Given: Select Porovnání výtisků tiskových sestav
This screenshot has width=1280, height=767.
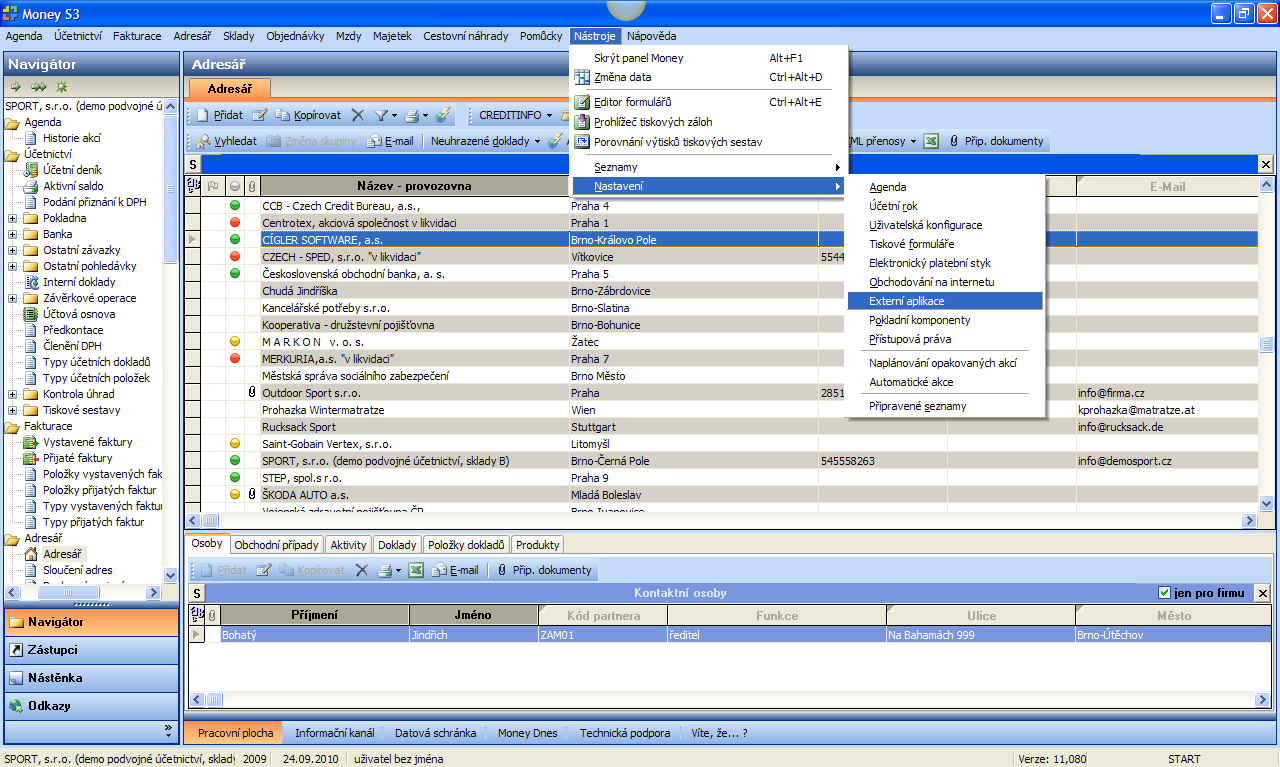Looking at the screenshot, I should pos(709,142).
